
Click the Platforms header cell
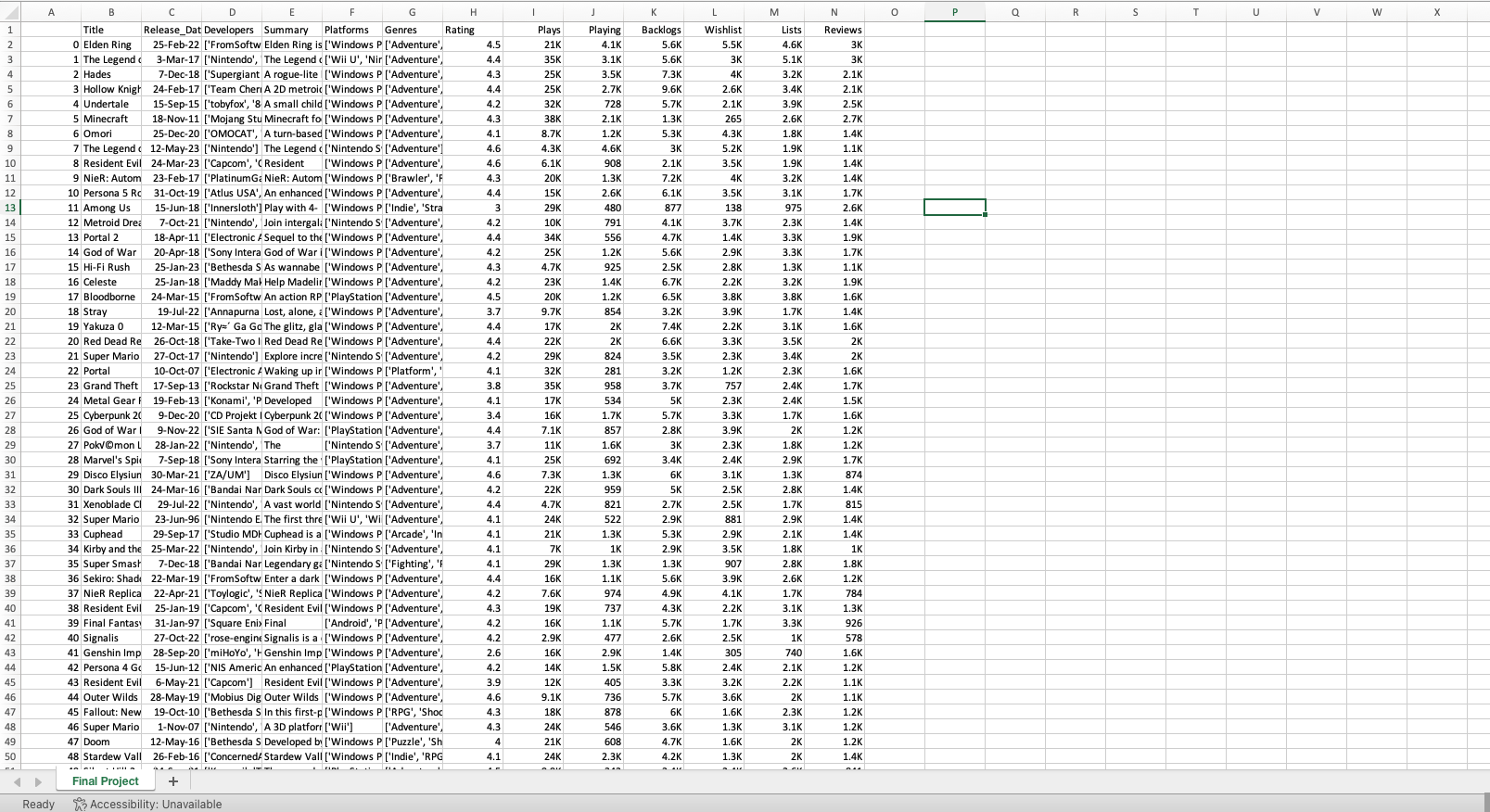pos(352,30)
